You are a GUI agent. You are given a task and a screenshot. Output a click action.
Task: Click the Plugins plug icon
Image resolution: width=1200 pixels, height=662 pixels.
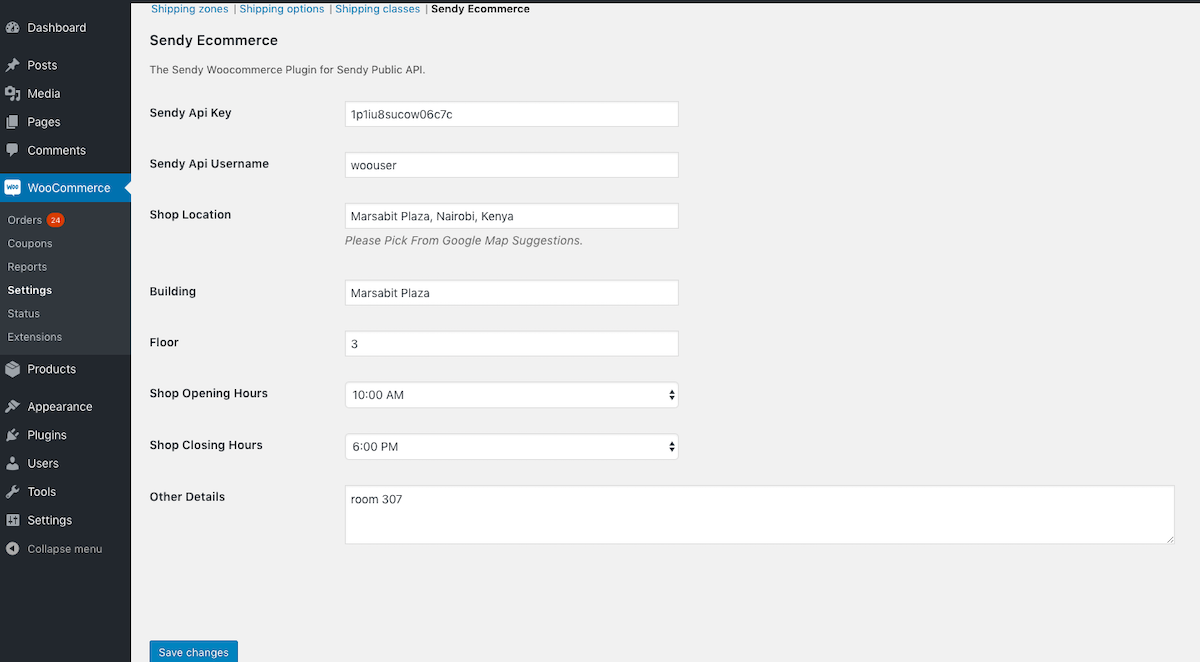pos(13,435)
